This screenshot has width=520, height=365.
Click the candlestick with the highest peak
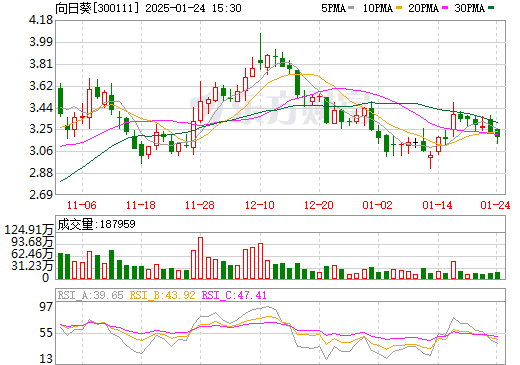pos(260,52)
